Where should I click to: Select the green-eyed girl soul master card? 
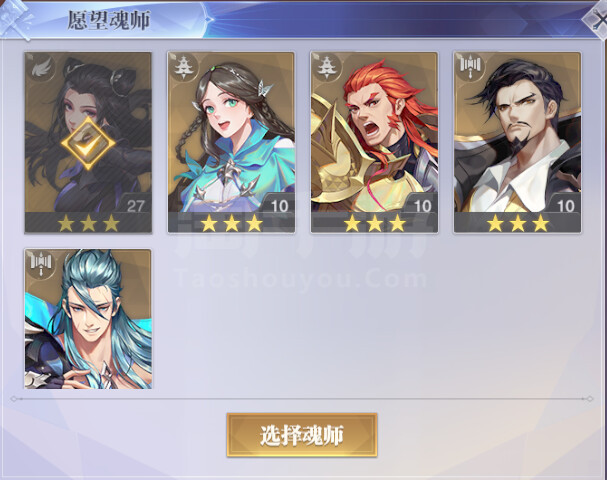[231, 142]
